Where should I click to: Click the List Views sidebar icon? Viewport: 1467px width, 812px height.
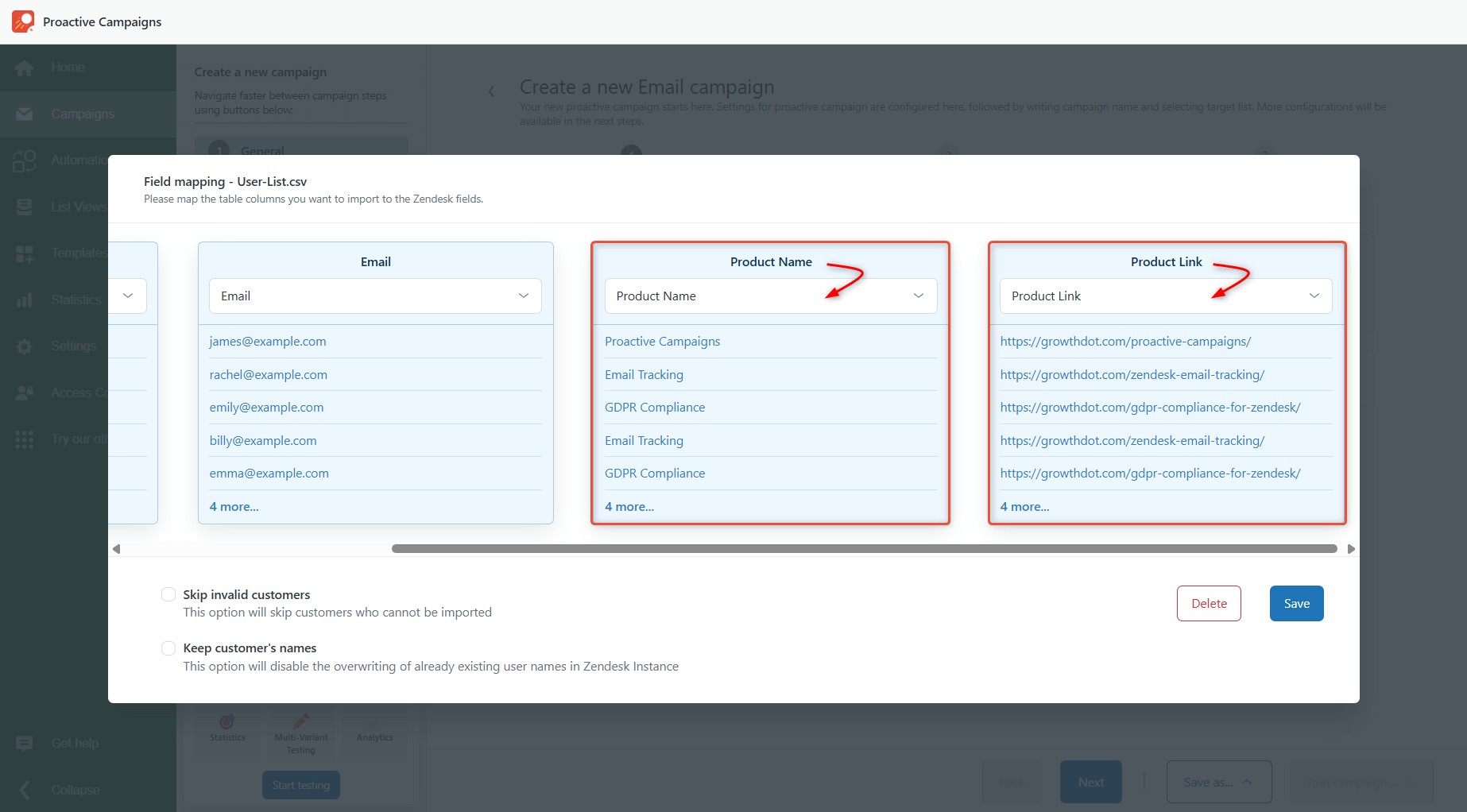click(x=25, y=207)
